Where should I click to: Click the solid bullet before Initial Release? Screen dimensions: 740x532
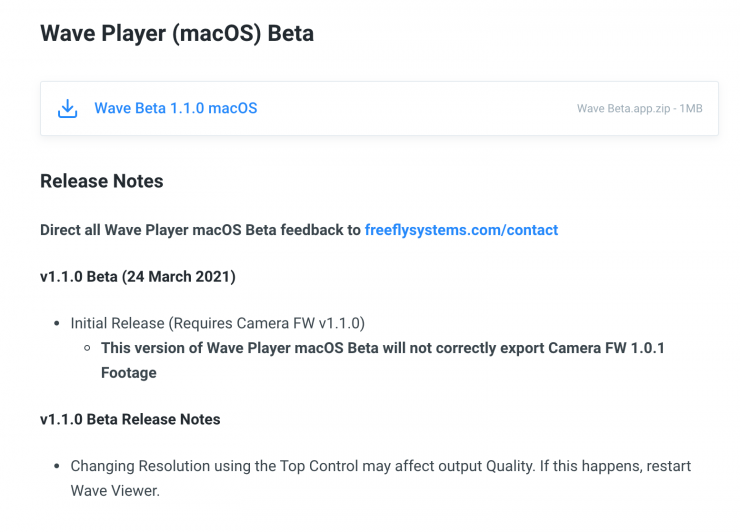pos(56,324)
